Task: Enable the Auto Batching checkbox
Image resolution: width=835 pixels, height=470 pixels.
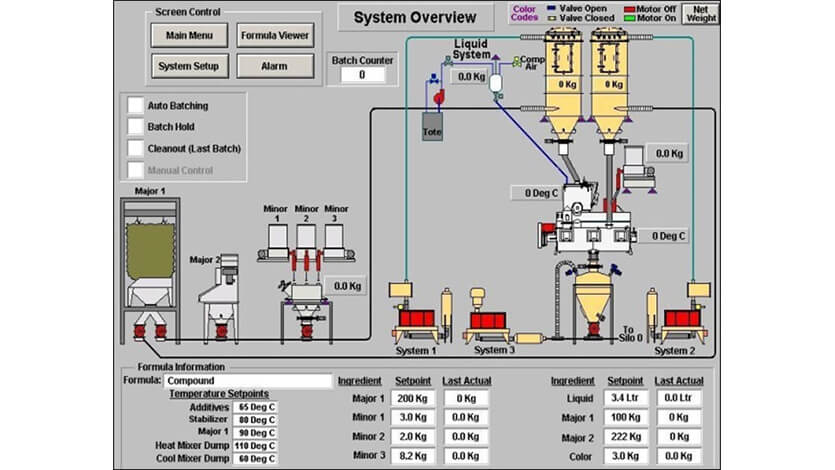Action: pos(135,105)
